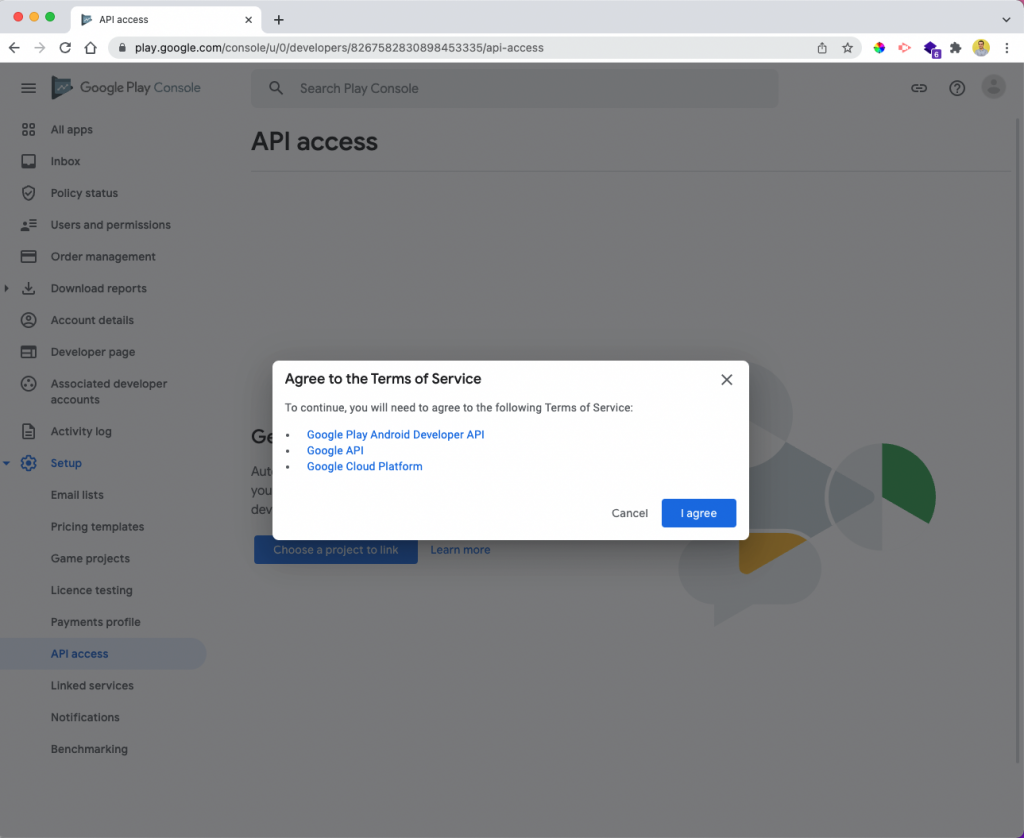The image size is (1024, 838).
Task: Select the API access browser tab
Action: click(x=166, y=20)
